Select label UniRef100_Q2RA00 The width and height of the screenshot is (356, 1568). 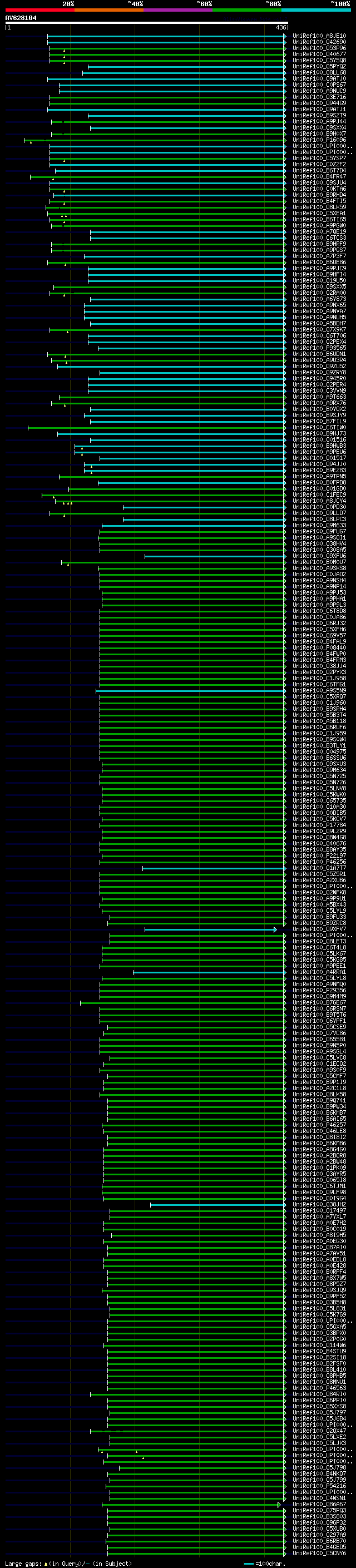pos(319,293)
